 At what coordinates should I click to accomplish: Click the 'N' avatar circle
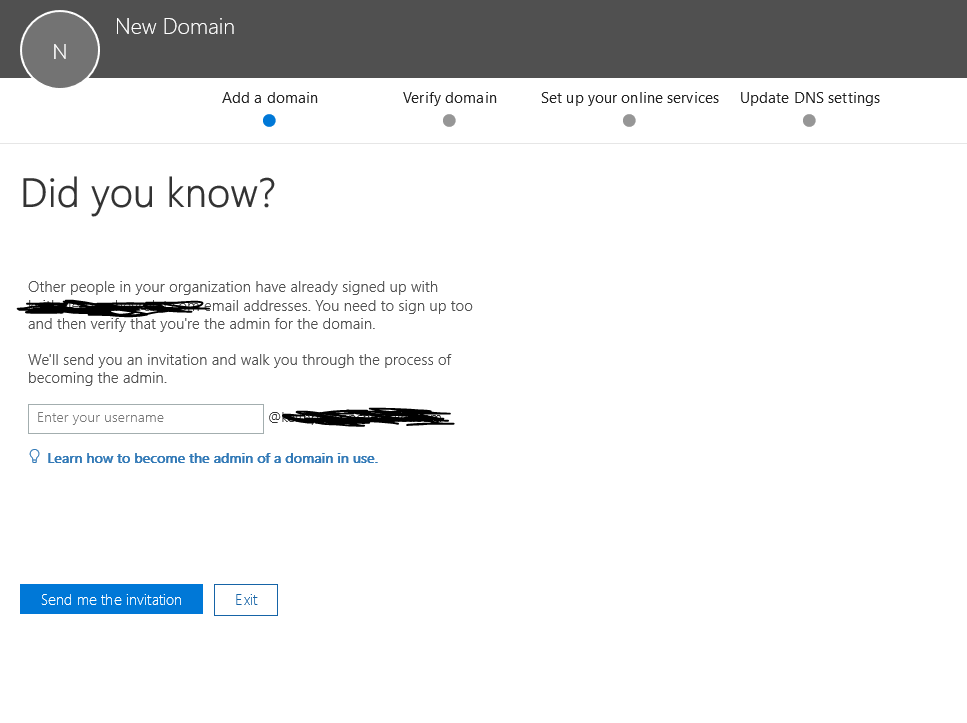(x=60, y=49)
